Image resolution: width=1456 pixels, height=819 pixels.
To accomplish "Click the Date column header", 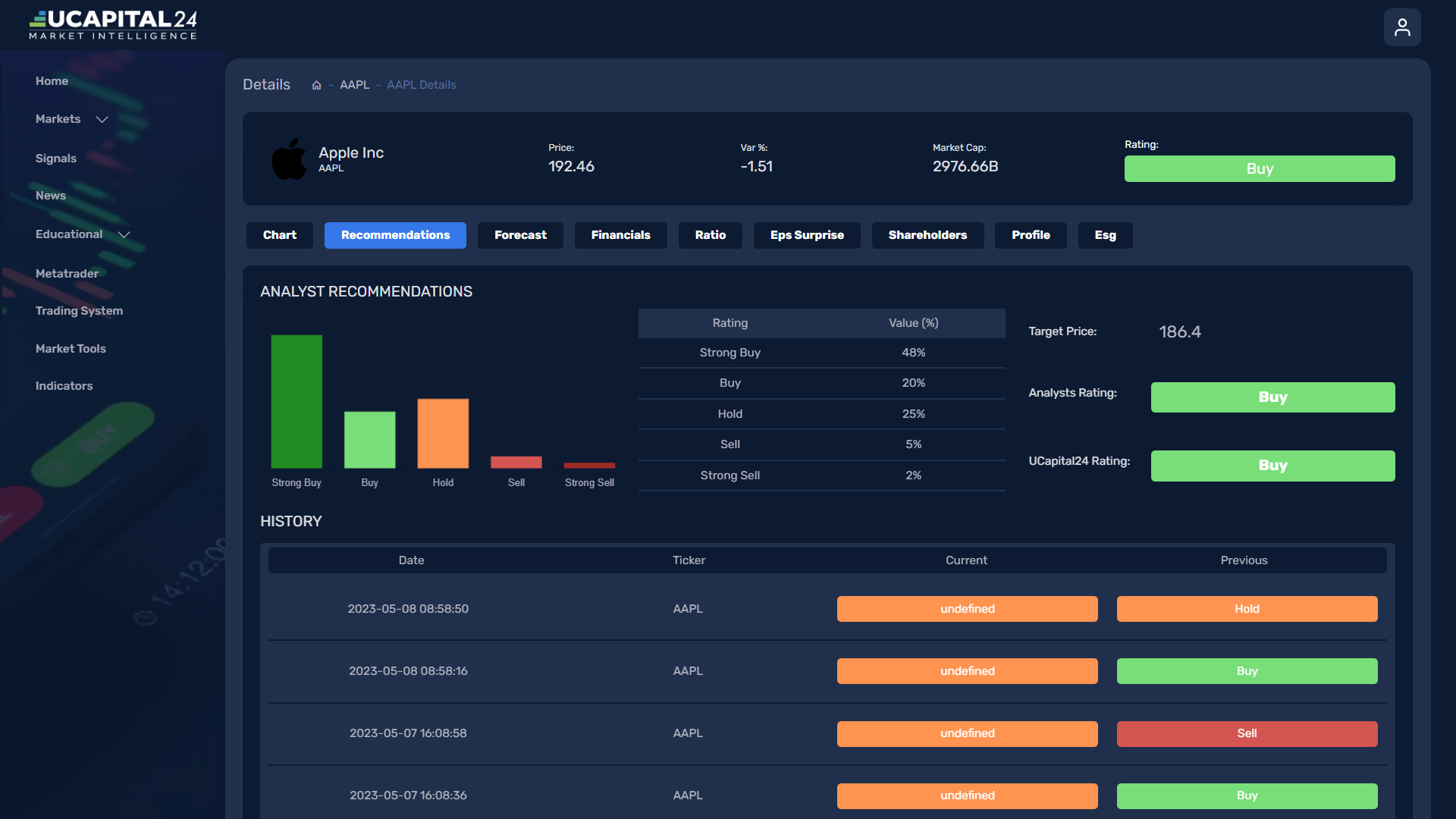I will (x=412, y=560).
